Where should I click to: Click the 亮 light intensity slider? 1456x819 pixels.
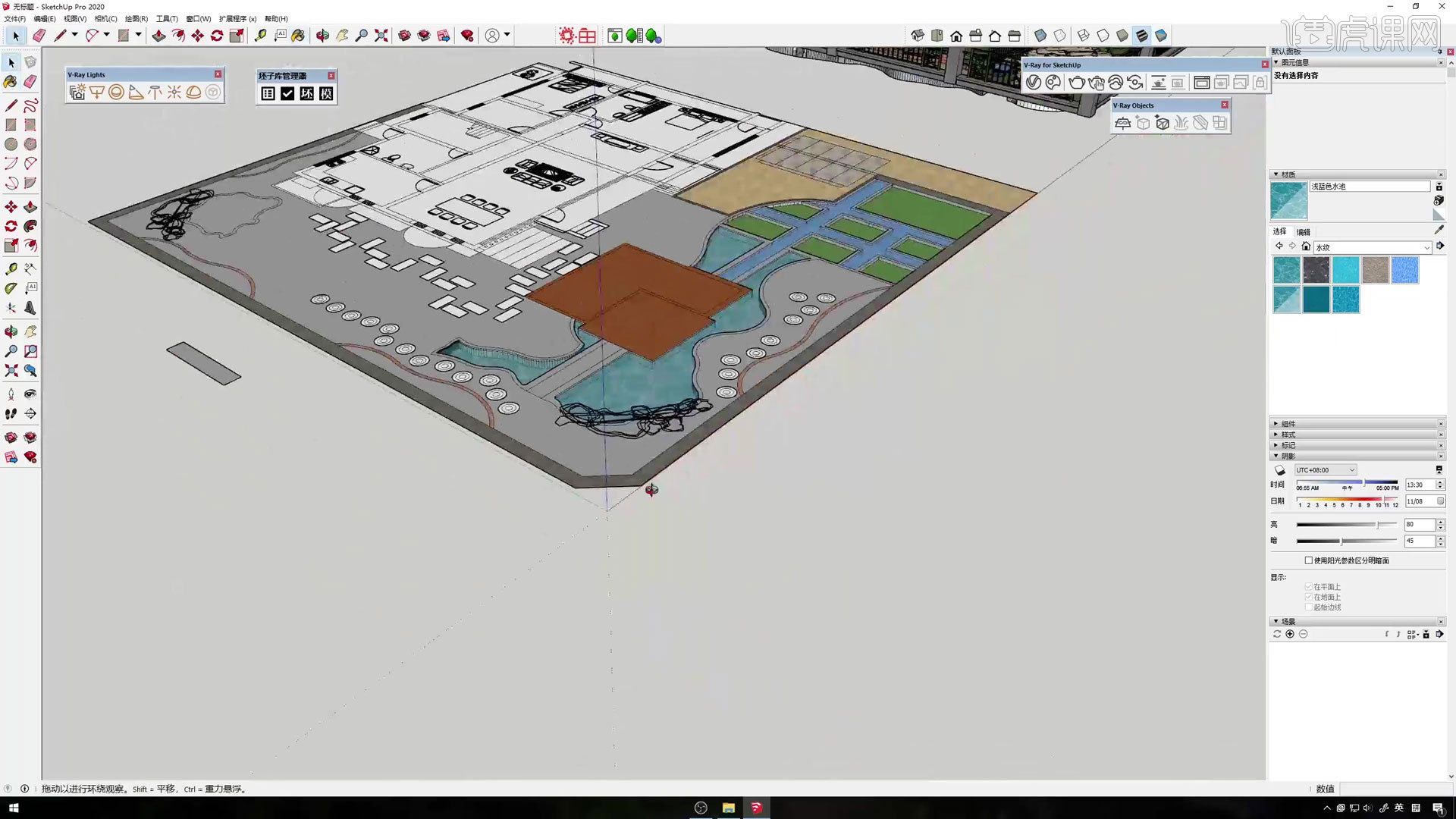1346,525
